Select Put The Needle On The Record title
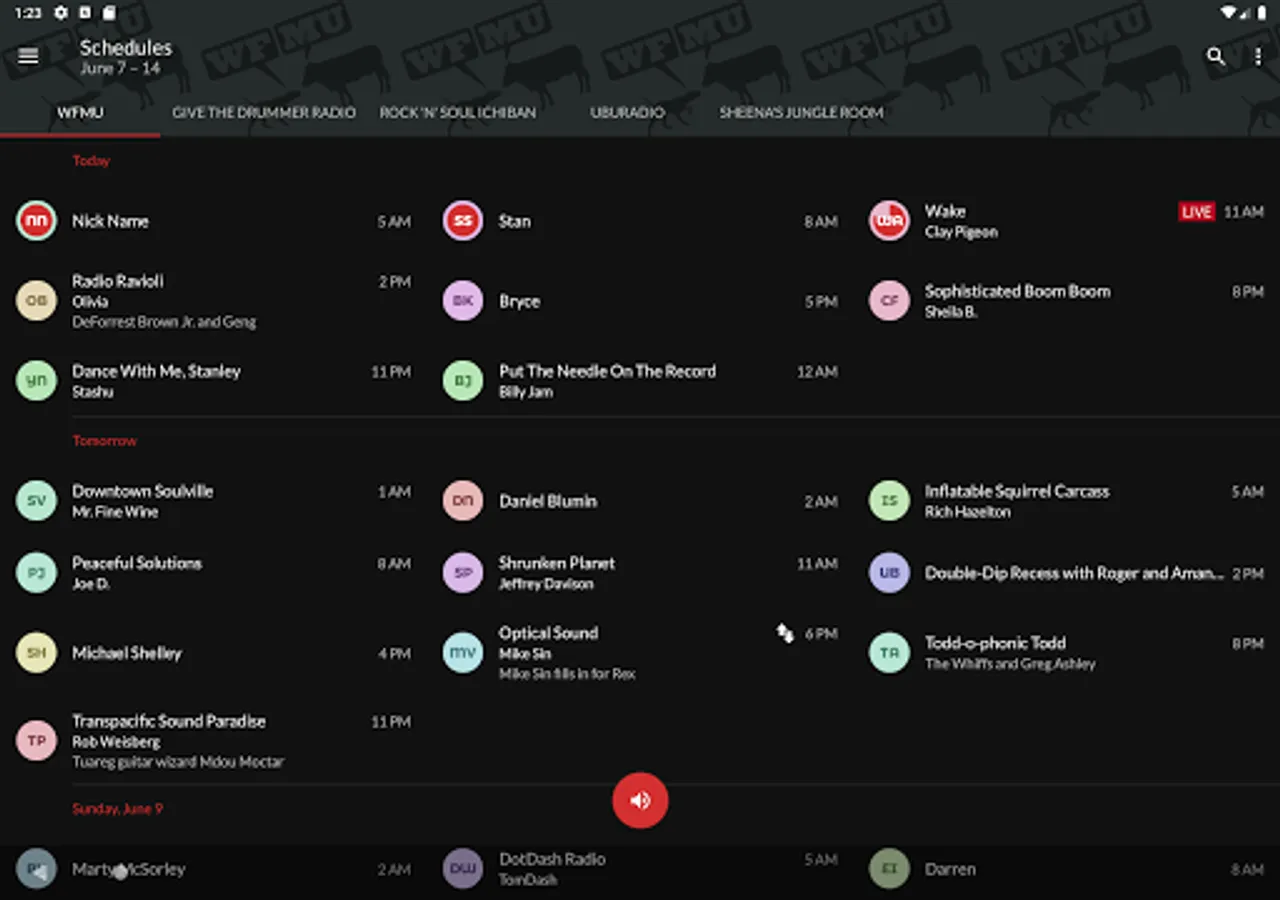This screenshot has height=900, width=1280. [607, 371]
